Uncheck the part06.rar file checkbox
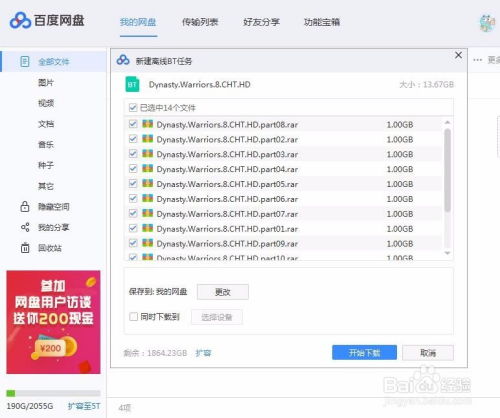 tap(133, 199)
